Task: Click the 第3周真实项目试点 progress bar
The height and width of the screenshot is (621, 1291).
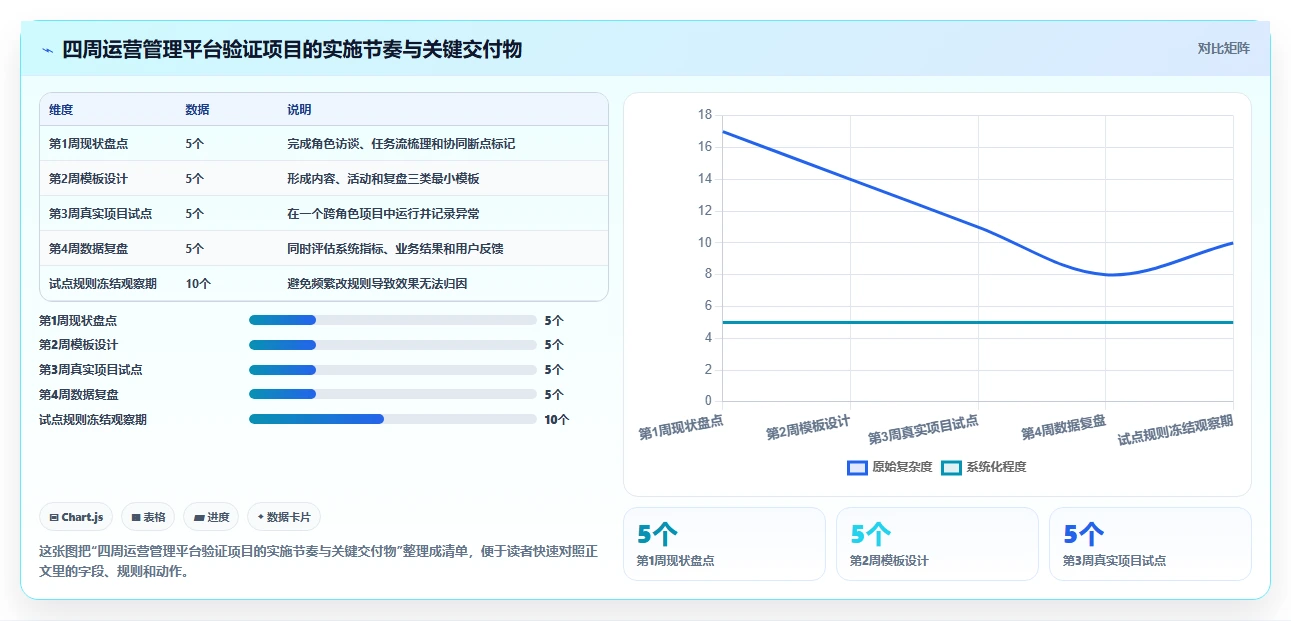Action: [393, 370]
